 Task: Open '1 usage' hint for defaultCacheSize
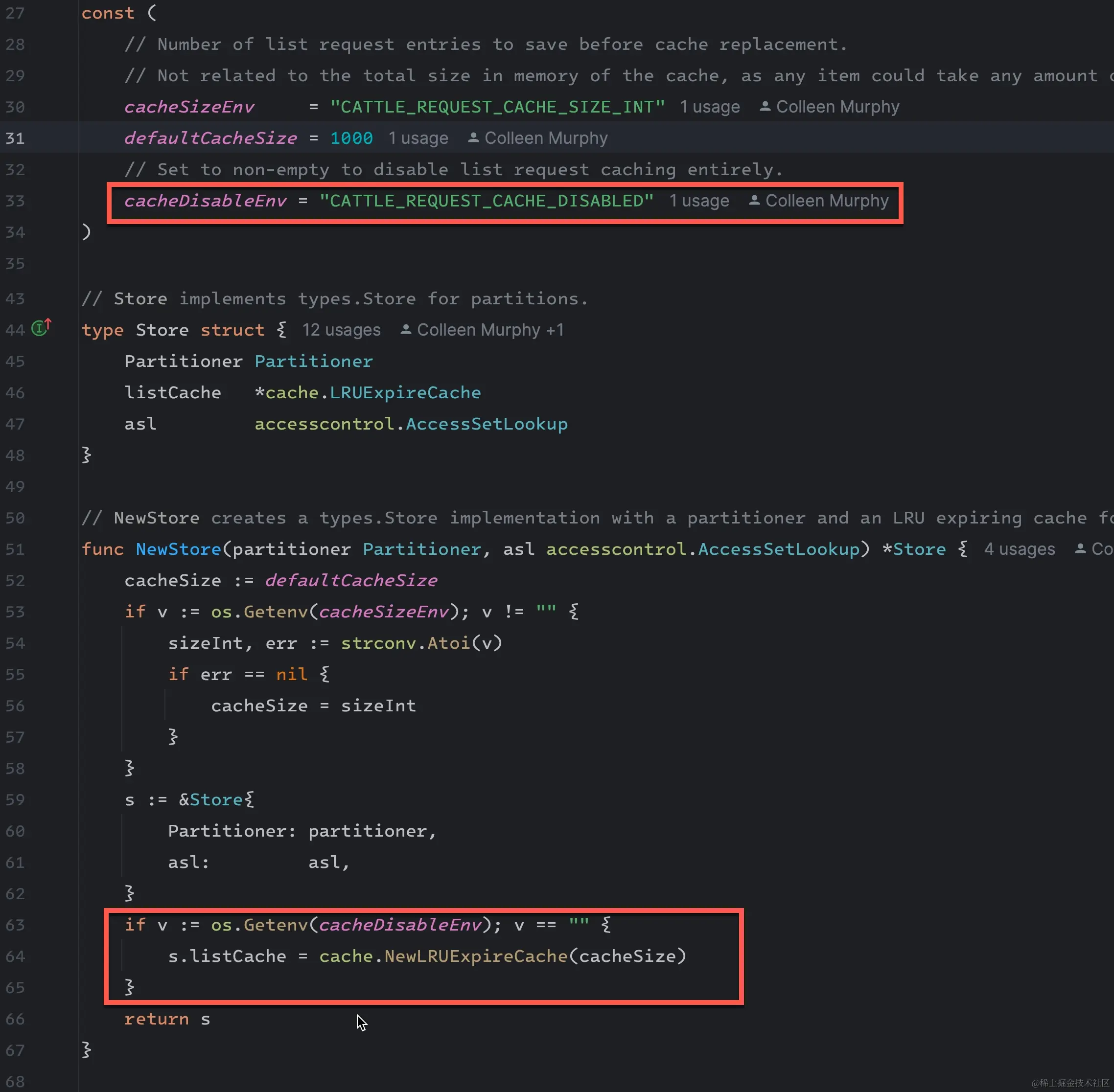(418, 138)
